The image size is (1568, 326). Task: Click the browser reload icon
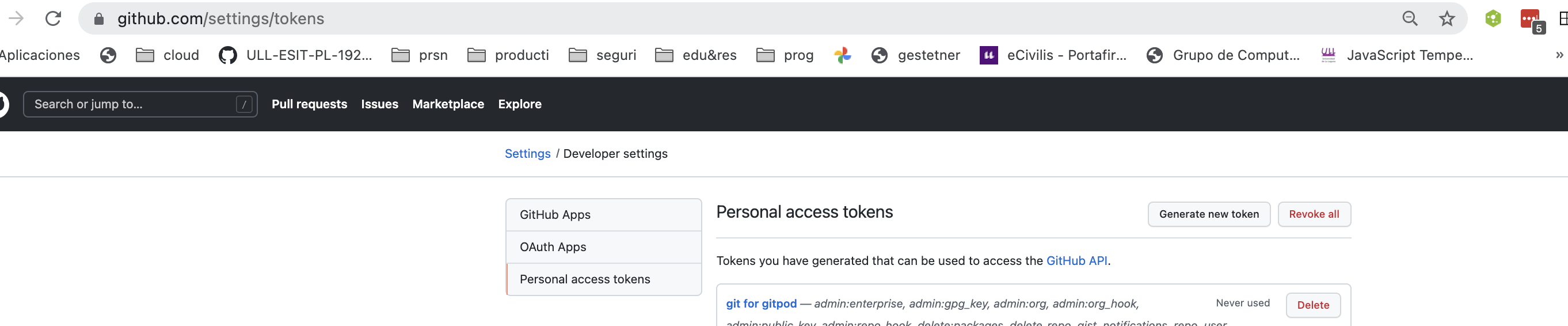(54, 19)
